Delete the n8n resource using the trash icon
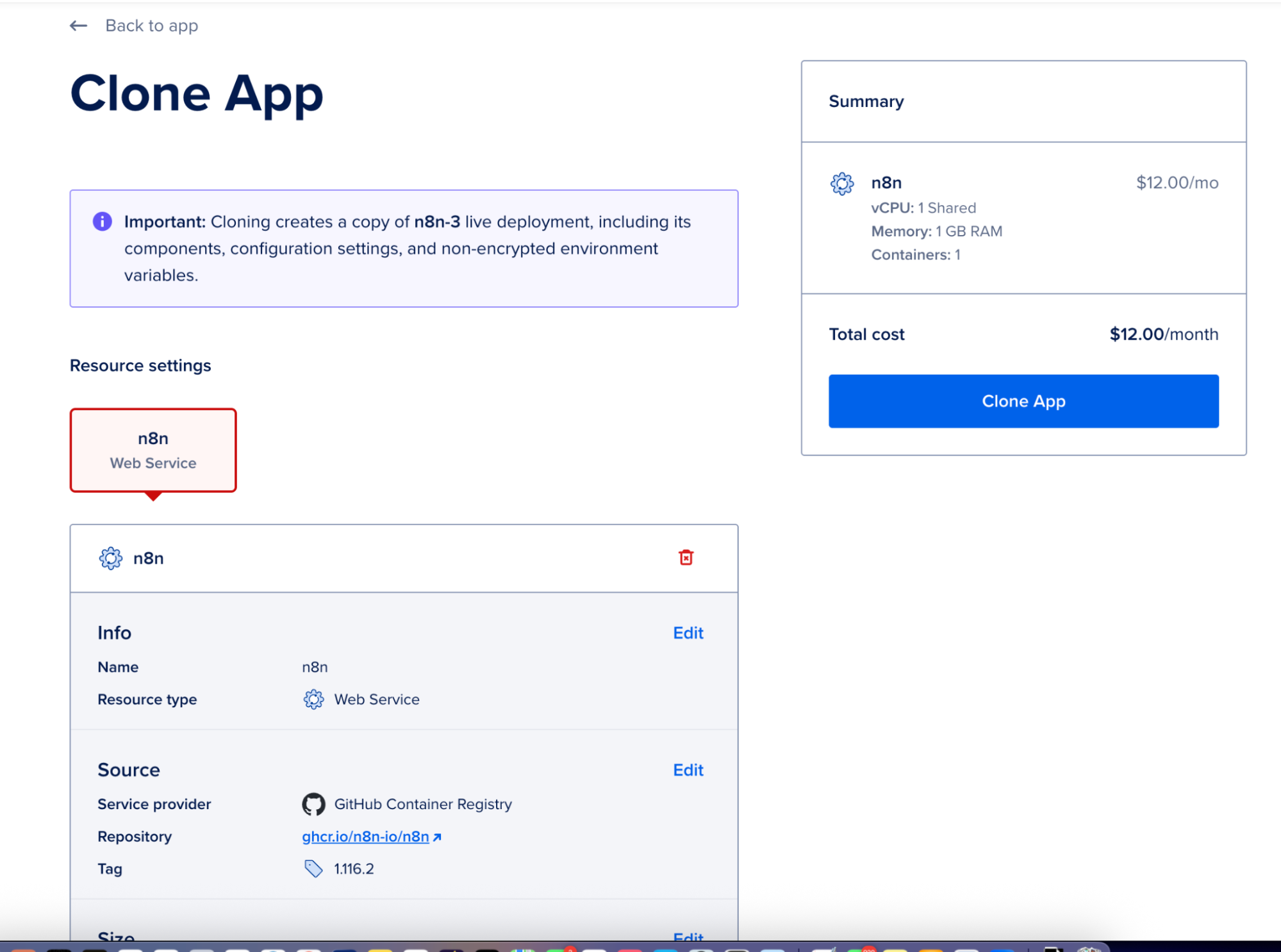1281x952 pixels. click(686, 557)
